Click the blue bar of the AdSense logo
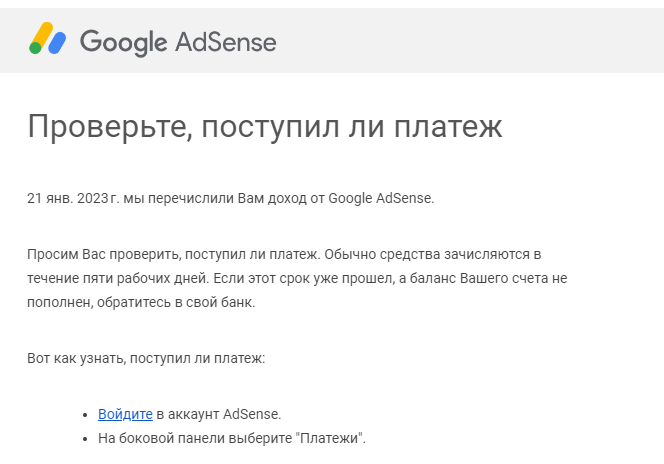664x464 pixels. click(x=57, y=43)
